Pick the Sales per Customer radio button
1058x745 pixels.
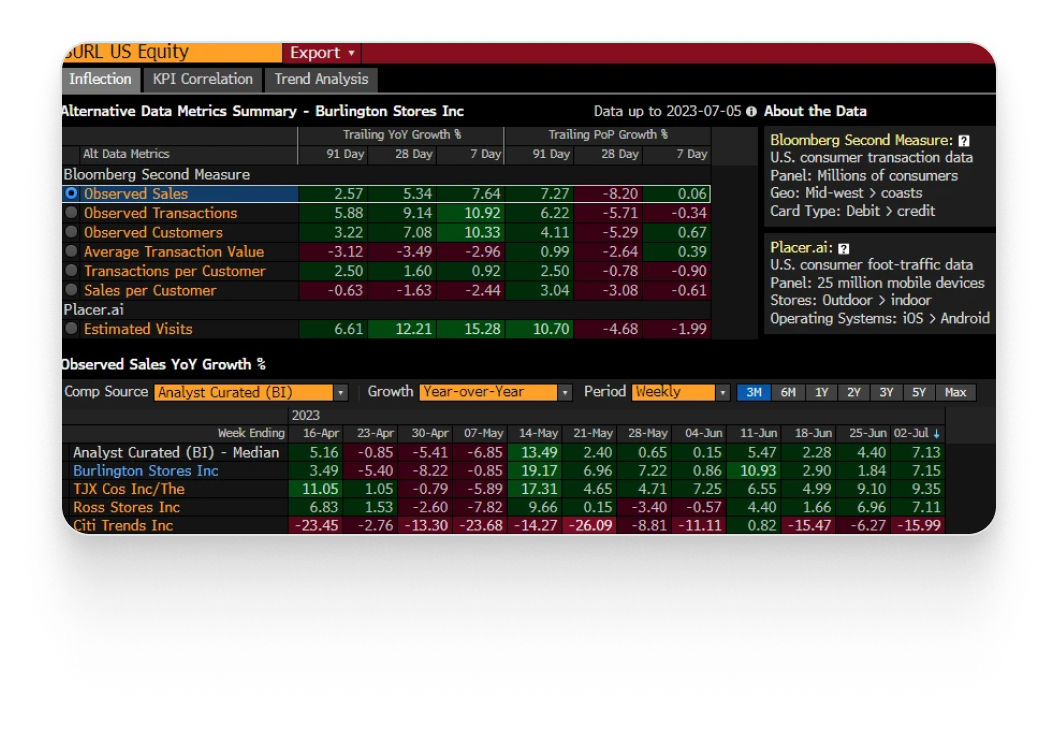tap(71, 291)
